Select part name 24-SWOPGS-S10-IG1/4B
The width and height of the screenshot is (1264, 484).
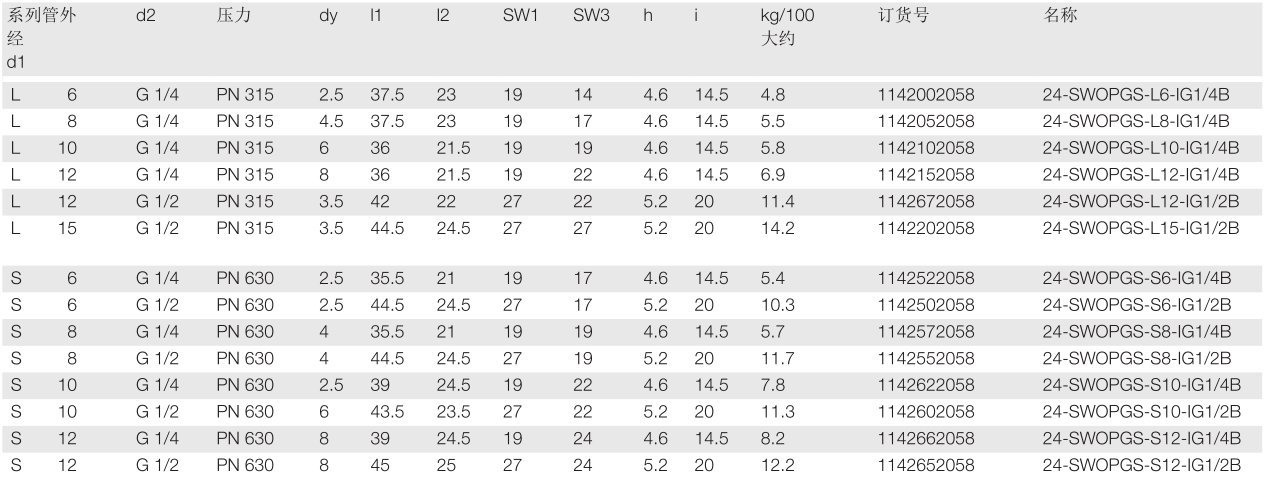click(1140, 385)
